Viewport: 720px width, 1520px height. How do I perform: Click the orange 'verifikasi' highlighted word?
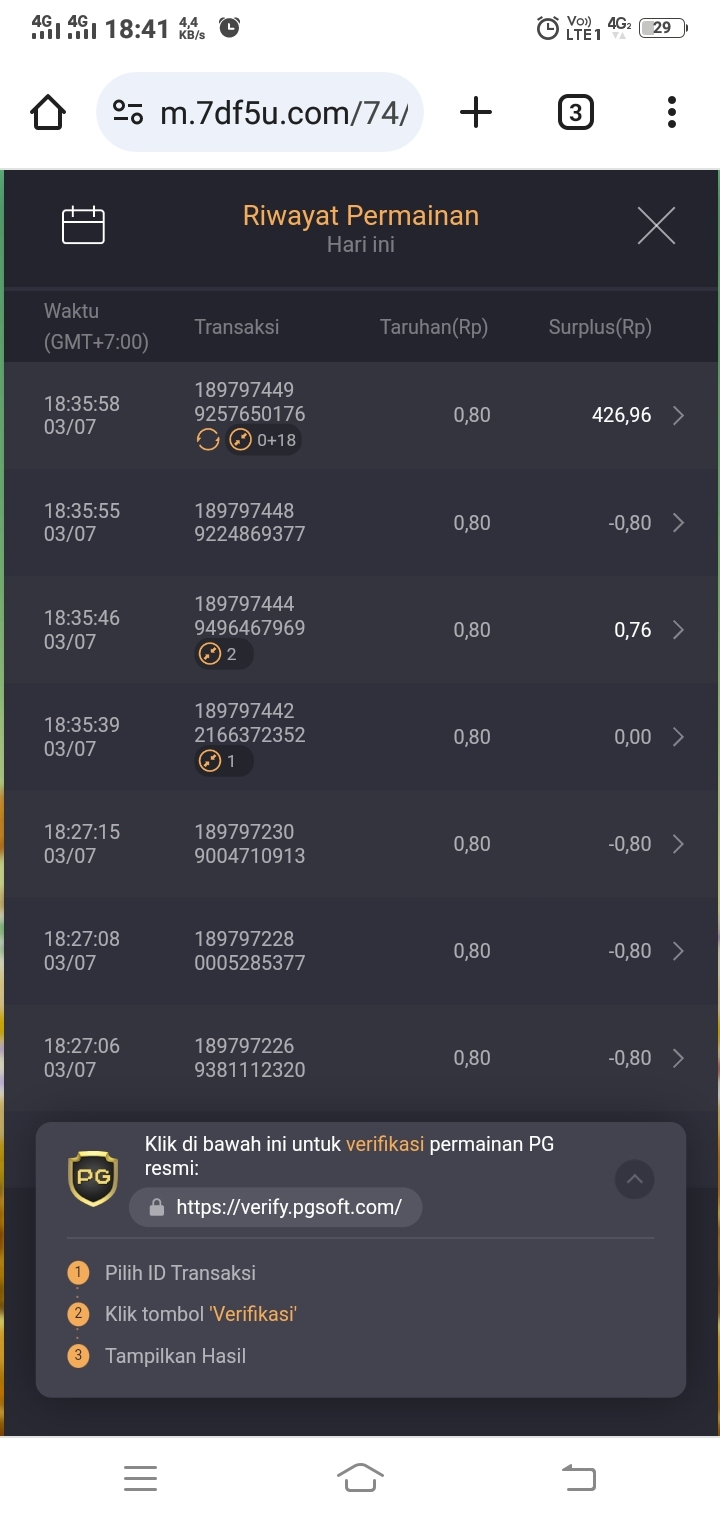coord(385,1144)
